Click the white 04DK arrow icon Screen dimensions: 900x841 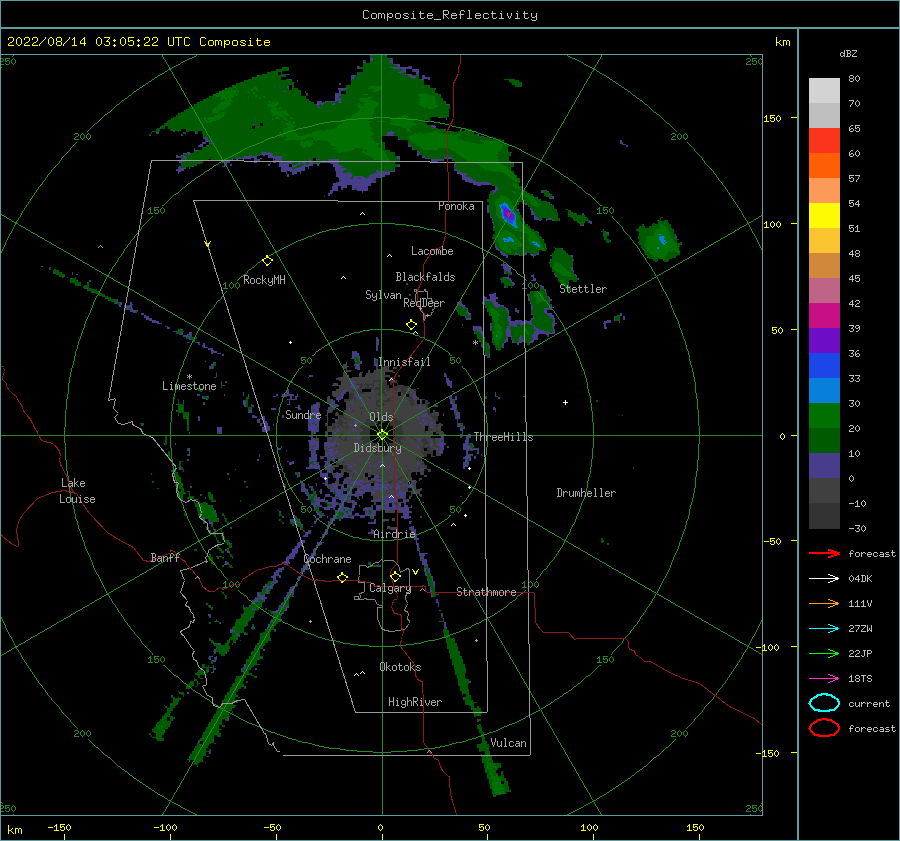pos(824,578)
